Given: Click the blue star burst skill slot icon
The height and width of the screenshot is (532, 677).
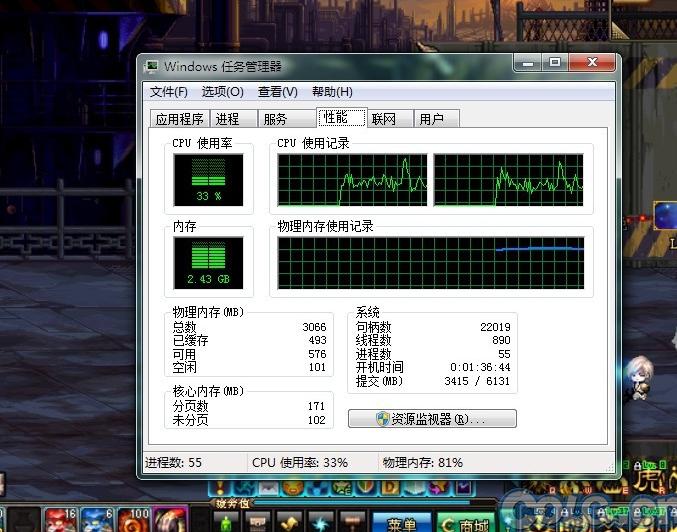Looking at the screenshot, I should [x=321, y=522].
